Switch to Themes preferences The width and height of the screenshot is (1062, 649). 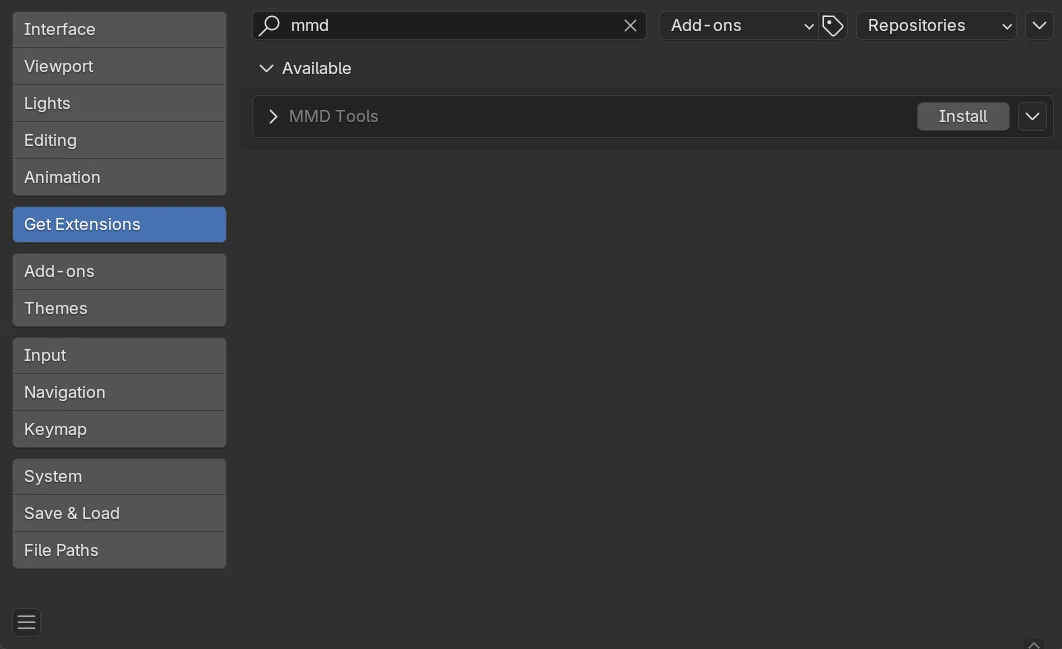click(x=119, y=308)
